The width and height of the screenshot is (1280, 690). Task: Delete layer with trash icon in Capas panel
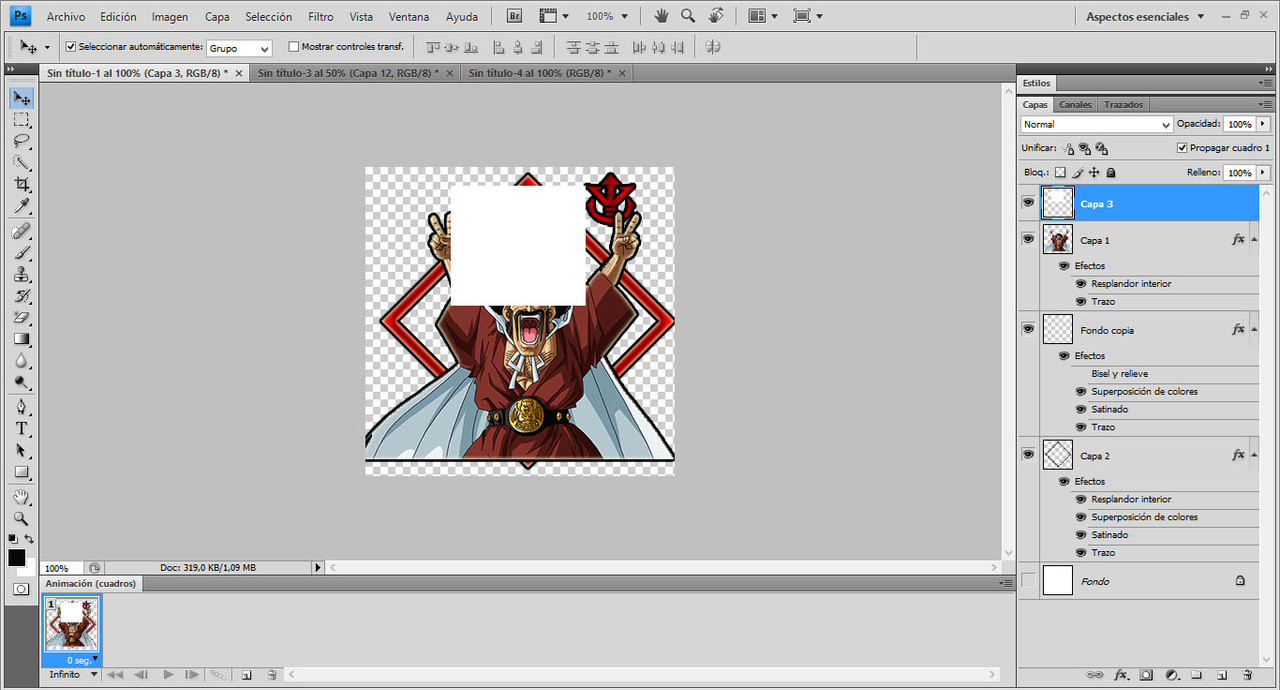pyautogui.click(x=1247, y=675)
